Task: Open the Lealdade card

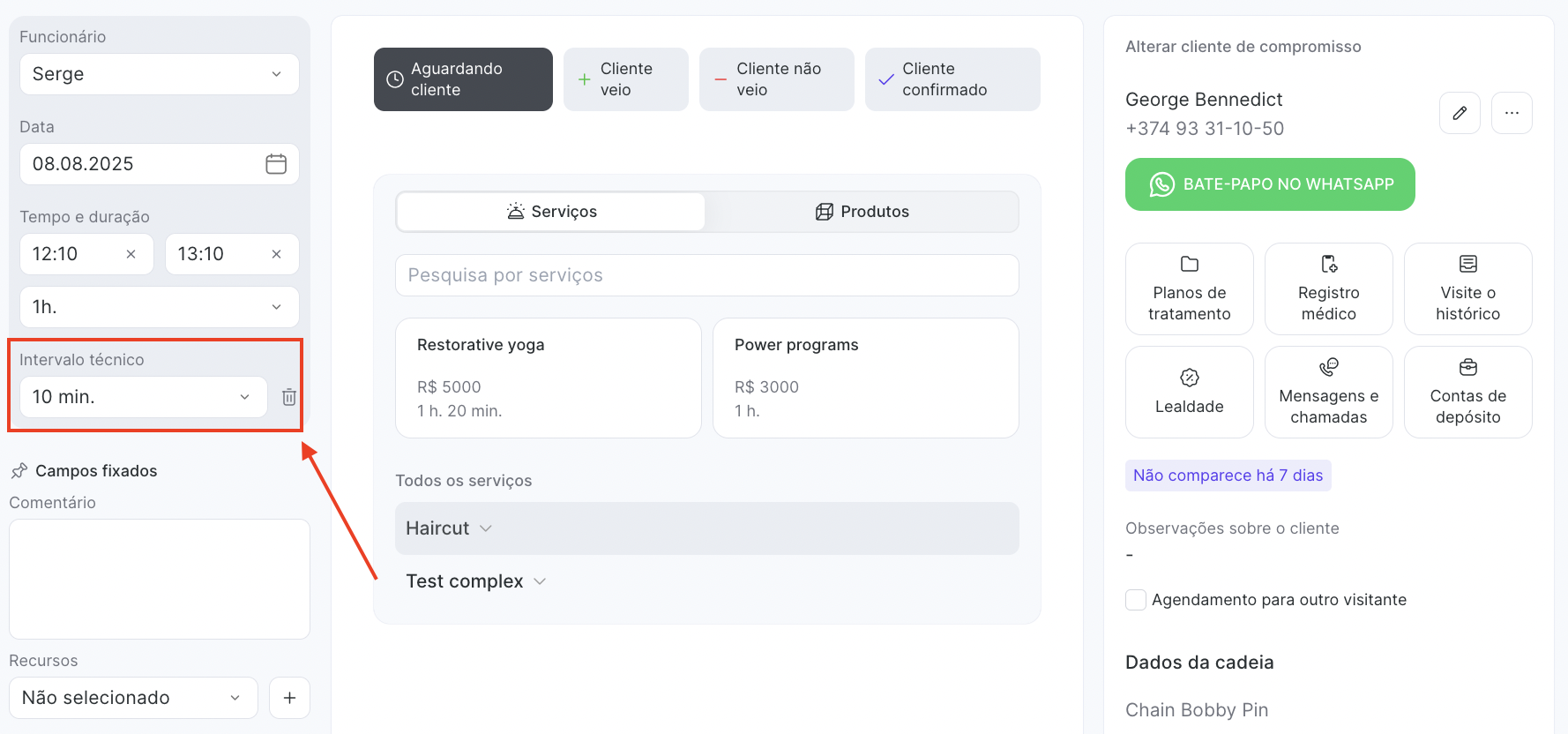Action: pos(1189,392)
